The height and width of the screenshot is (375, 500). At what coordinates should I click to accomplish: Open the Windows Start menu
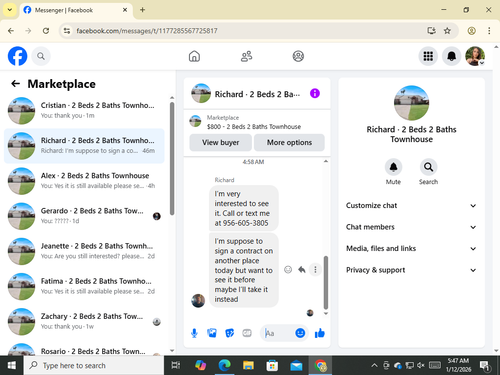coord(12,365)
